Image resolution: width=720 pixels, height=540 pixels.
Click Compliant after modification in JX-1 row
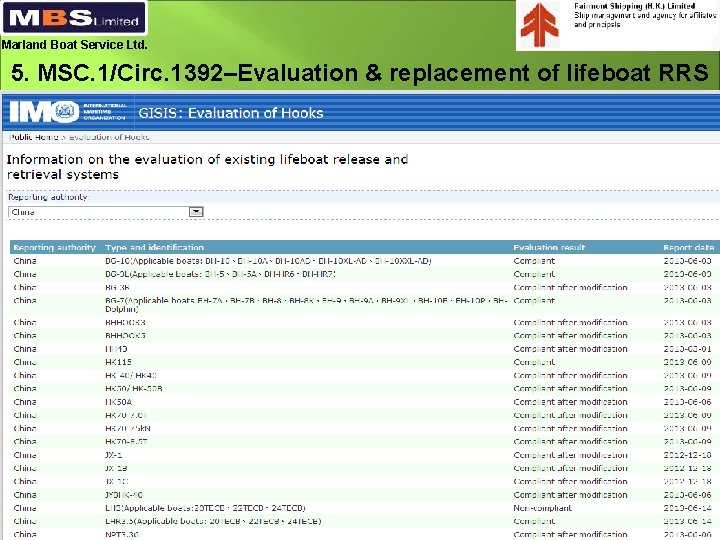pyautogui.click(x=570, y=455)
